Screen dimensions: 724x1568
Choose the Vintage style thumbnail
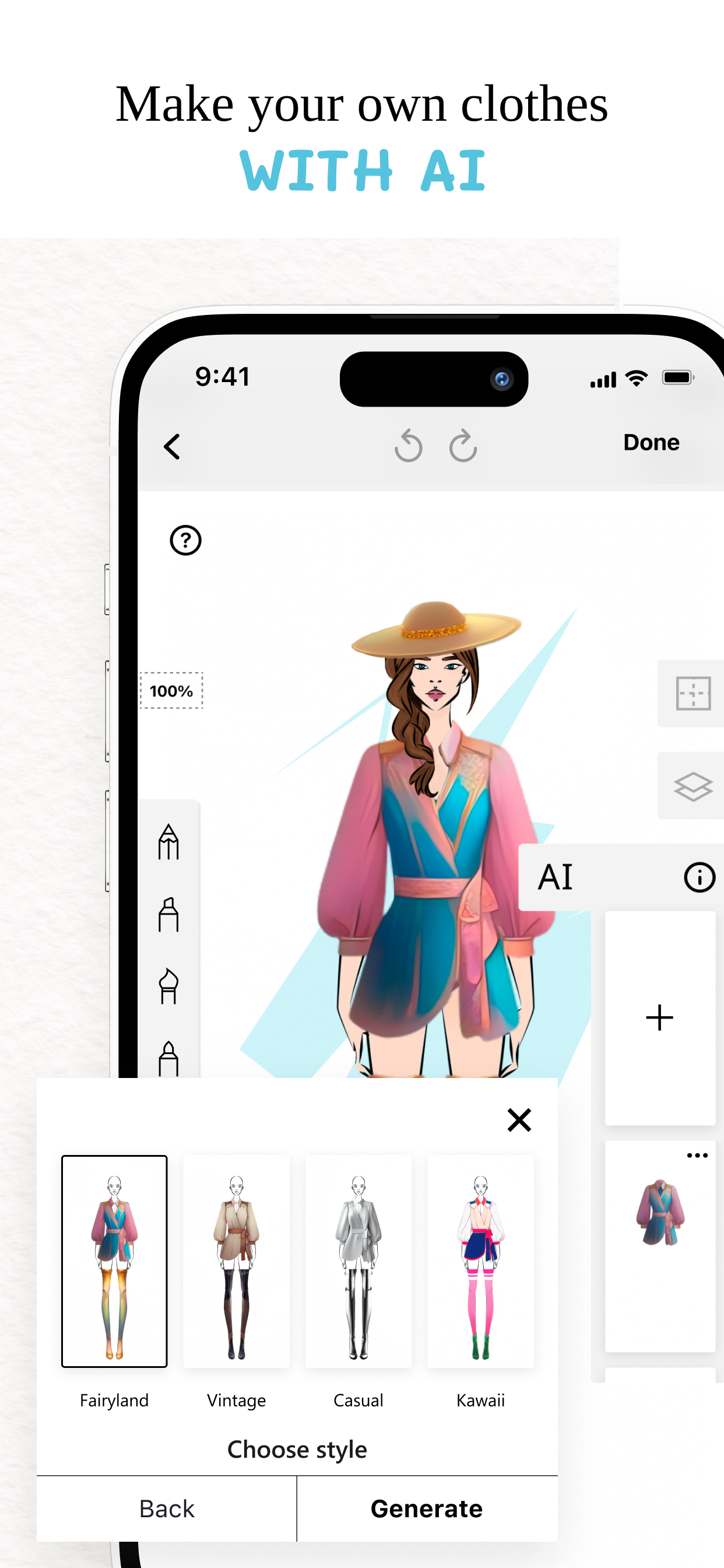point(237,1261)
